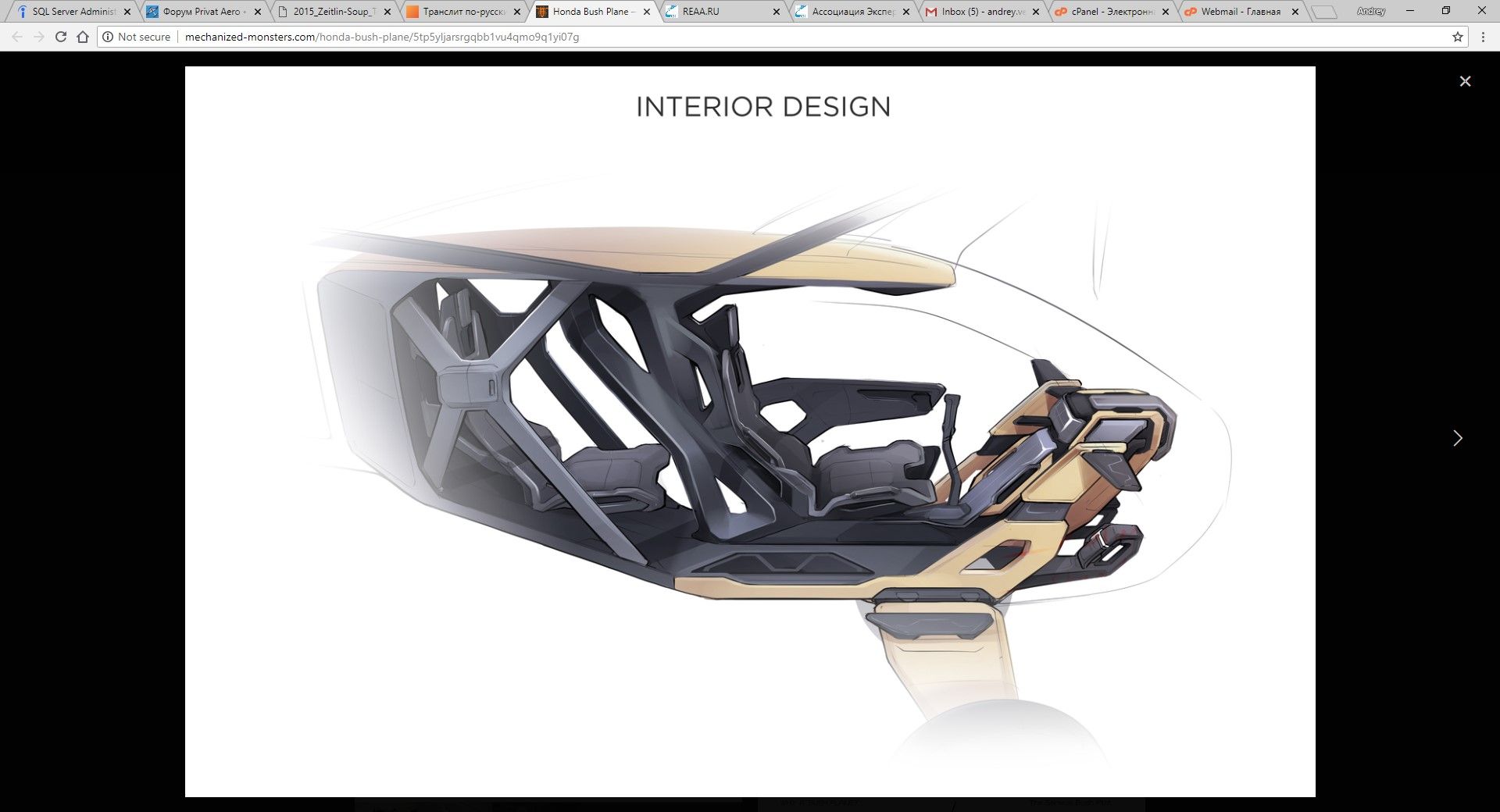1500x812 pixels.
Task: Go to the next gallery image
Action: (1457, 438)
